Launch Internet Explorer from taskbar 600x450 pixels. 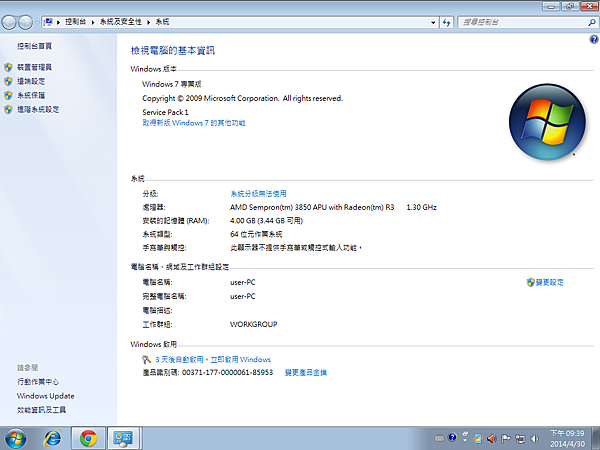click(52, 439)
